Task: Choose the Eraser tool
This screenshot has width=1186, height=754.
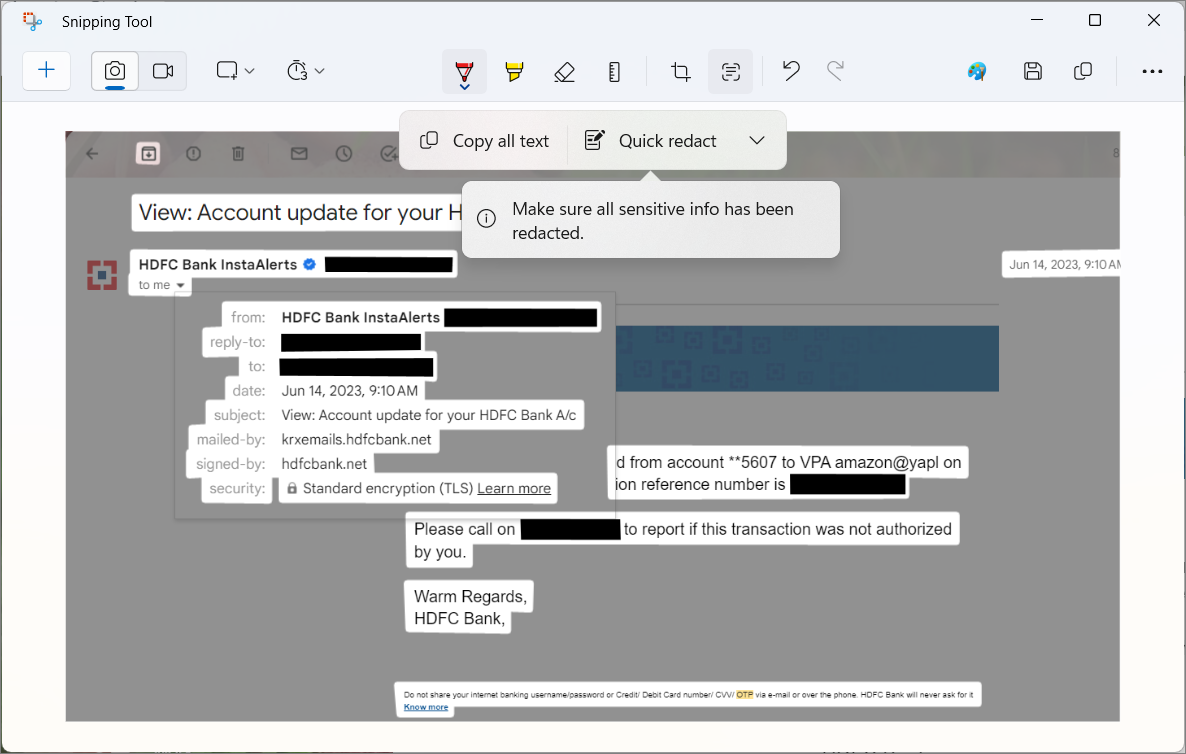Action: coord(564,71)
